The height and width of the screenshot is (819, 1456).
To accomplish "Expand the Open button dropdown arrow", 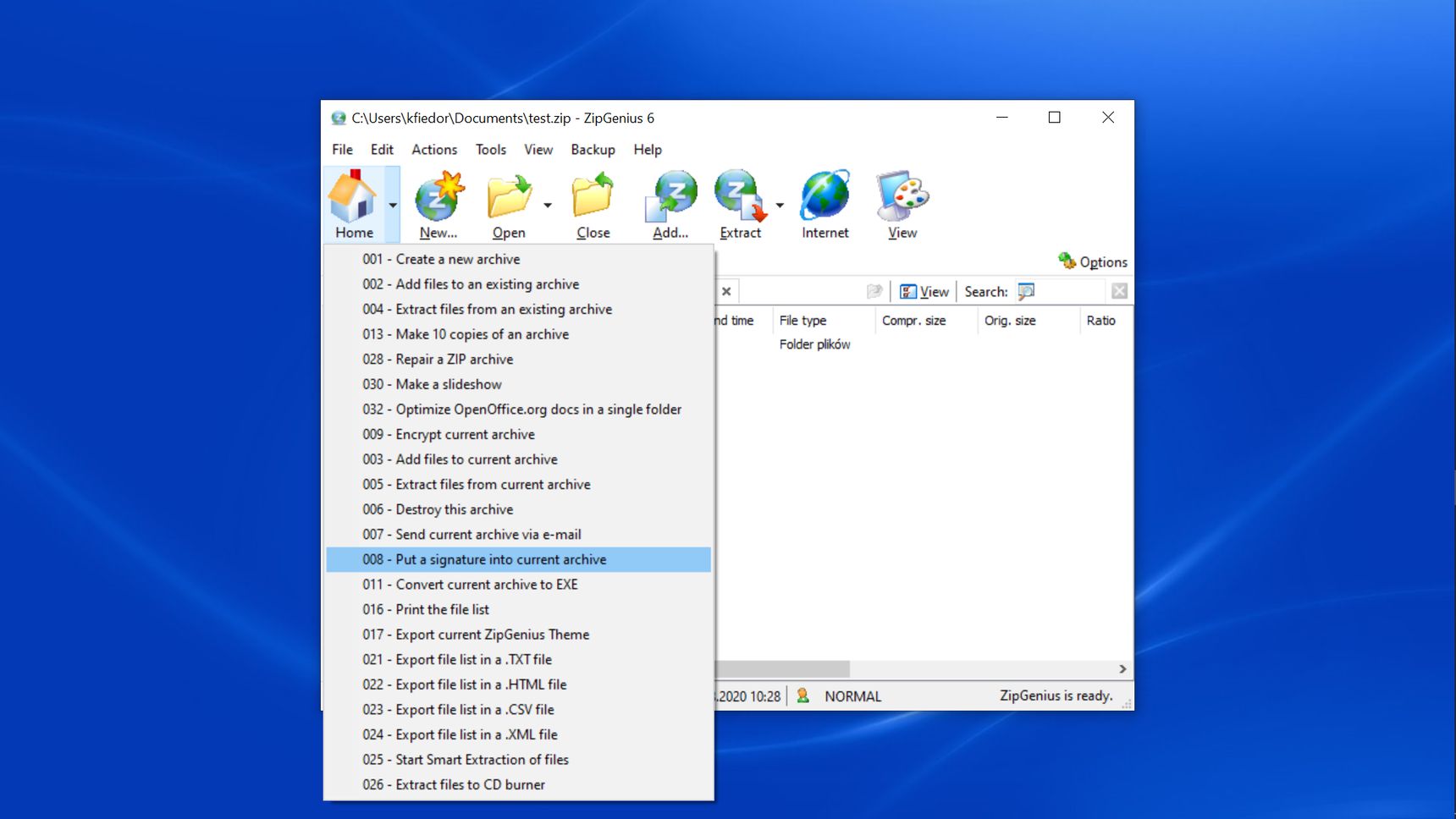I will pos(548,205).
